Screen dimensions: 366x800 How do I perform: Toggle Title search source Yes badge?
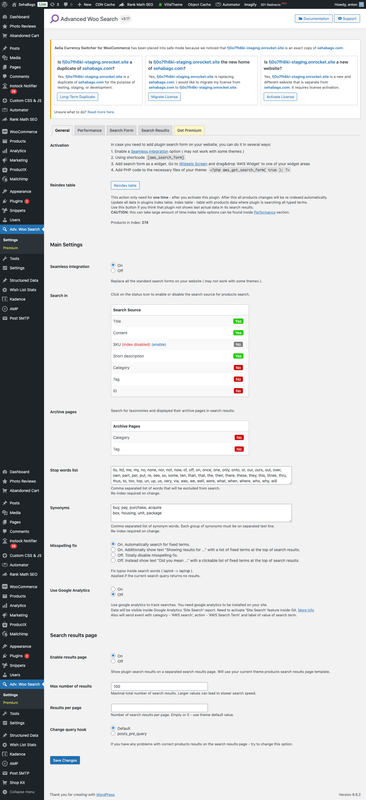238,321
